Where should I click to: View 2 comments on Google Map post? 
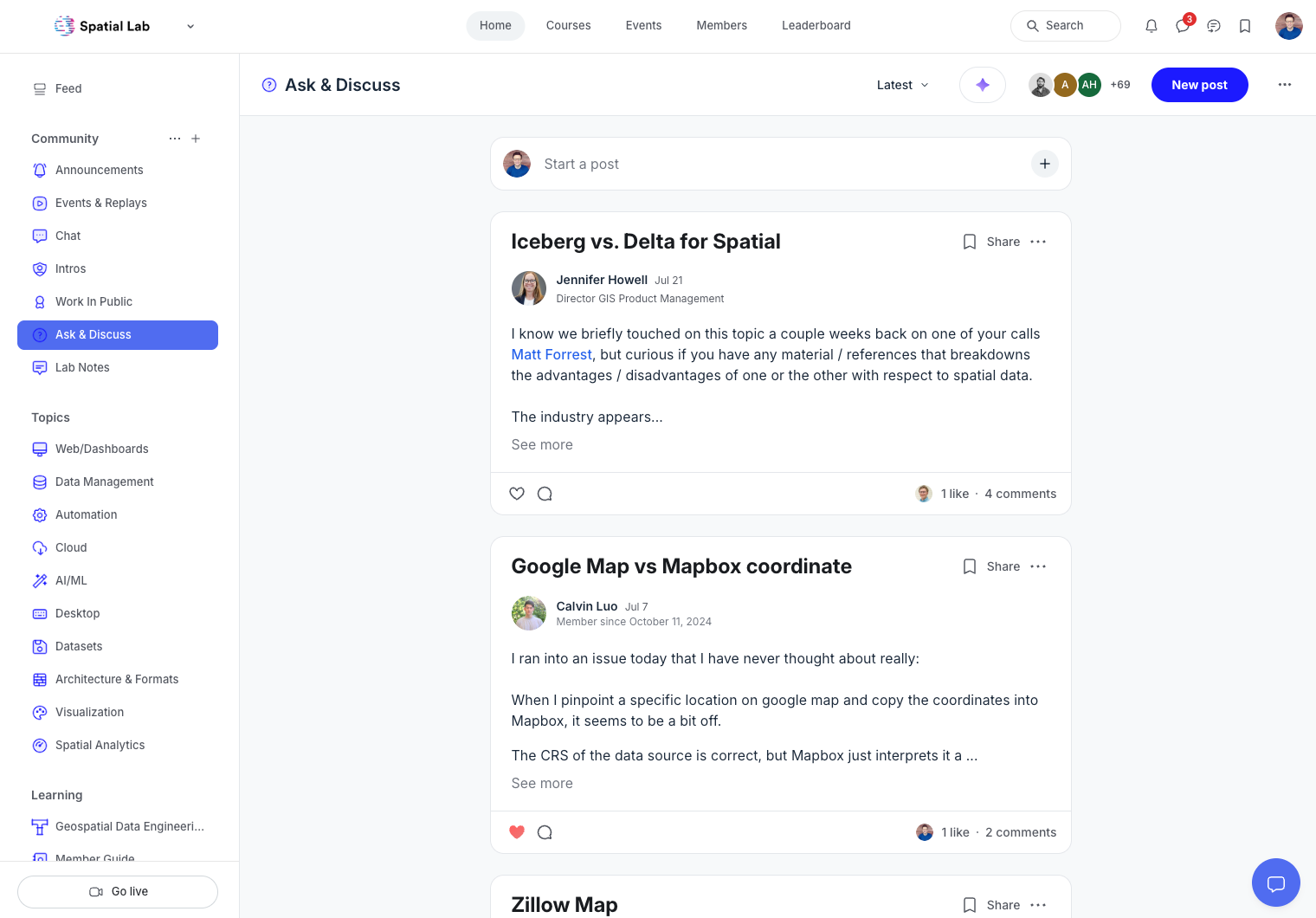coord(1021,832)
